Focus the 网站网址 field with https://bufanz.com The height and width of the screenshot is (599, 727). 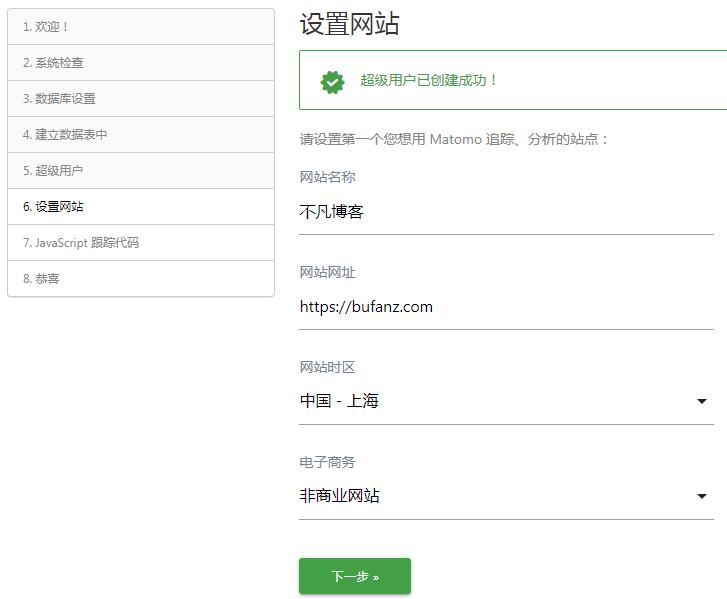[x=506, y=307]
